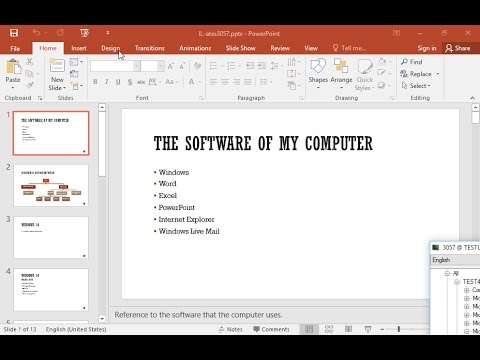Click the Save icon in quick access toolbar
Image resolution: width=480 pixels, height=360 pixels.
(x=14, y=33)
